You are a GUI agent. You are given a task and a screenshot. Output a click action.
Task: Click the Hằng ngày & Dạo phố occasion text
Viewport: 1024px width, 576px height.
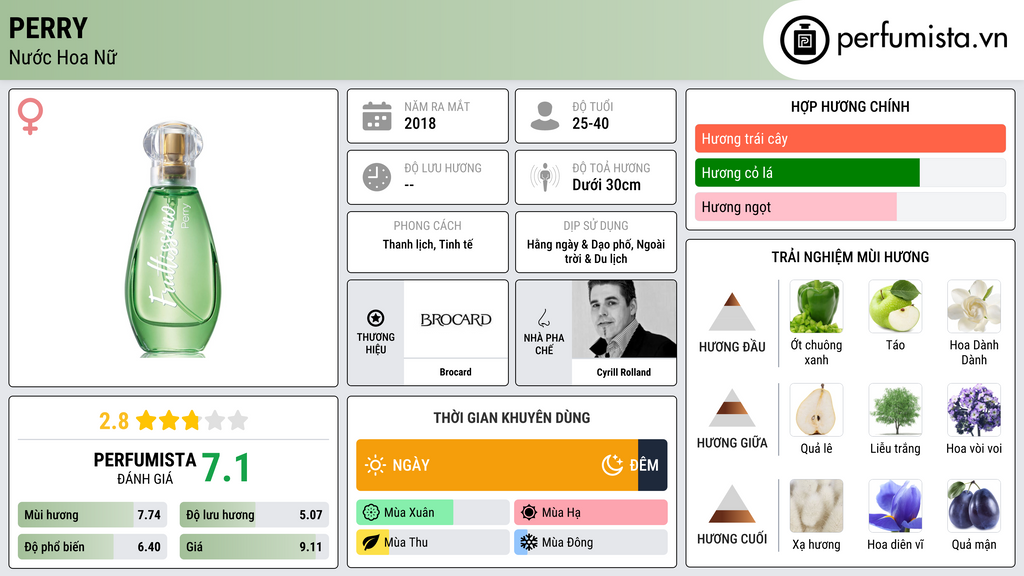596,251
